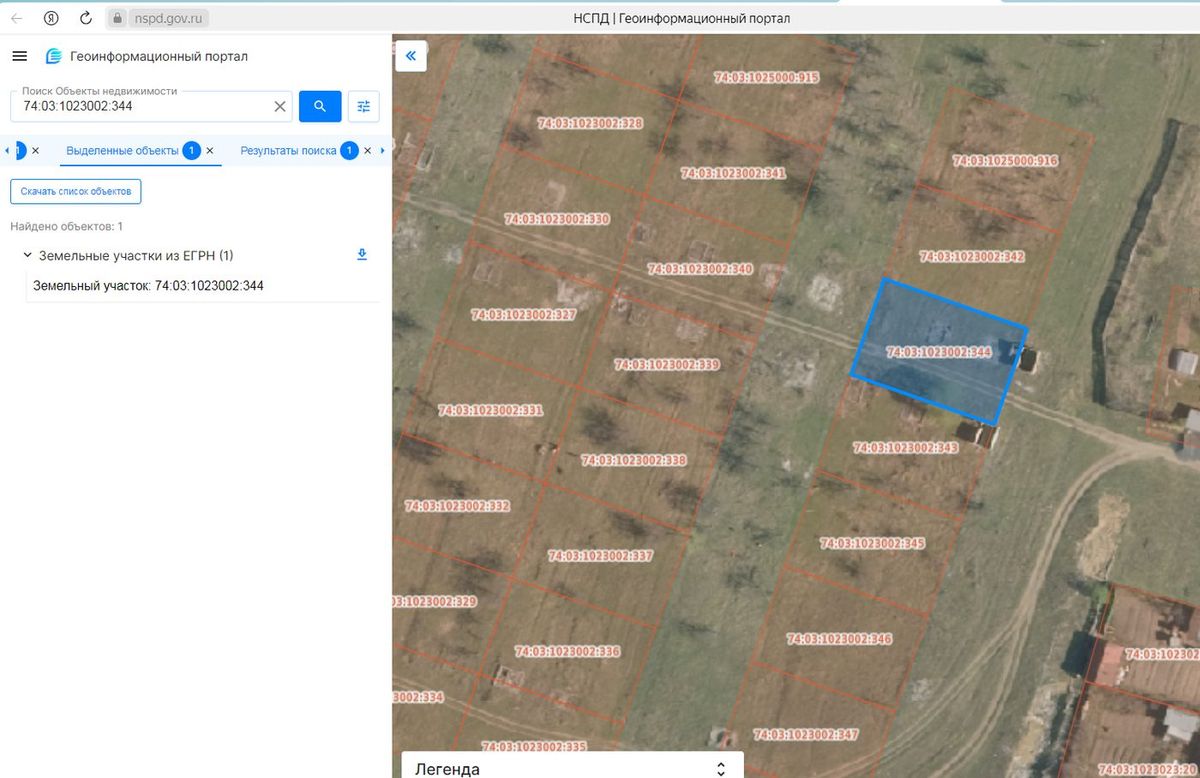Select highlighted parcel 74:03:1023002:344 on map

[x=938, y=352]
